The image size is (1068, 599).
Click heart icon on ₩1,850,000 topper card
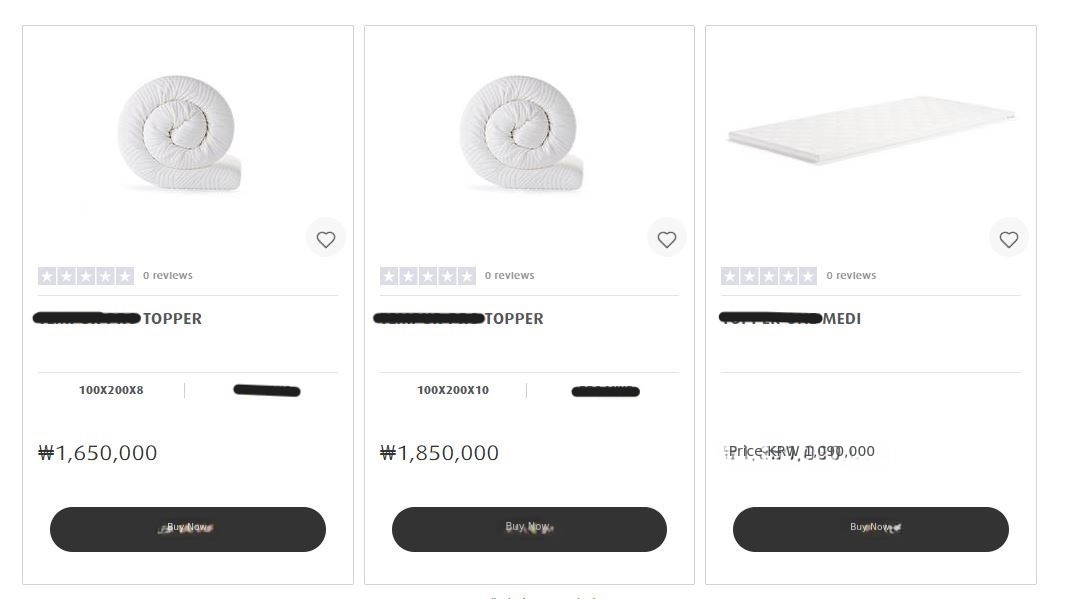click(667, 239)
